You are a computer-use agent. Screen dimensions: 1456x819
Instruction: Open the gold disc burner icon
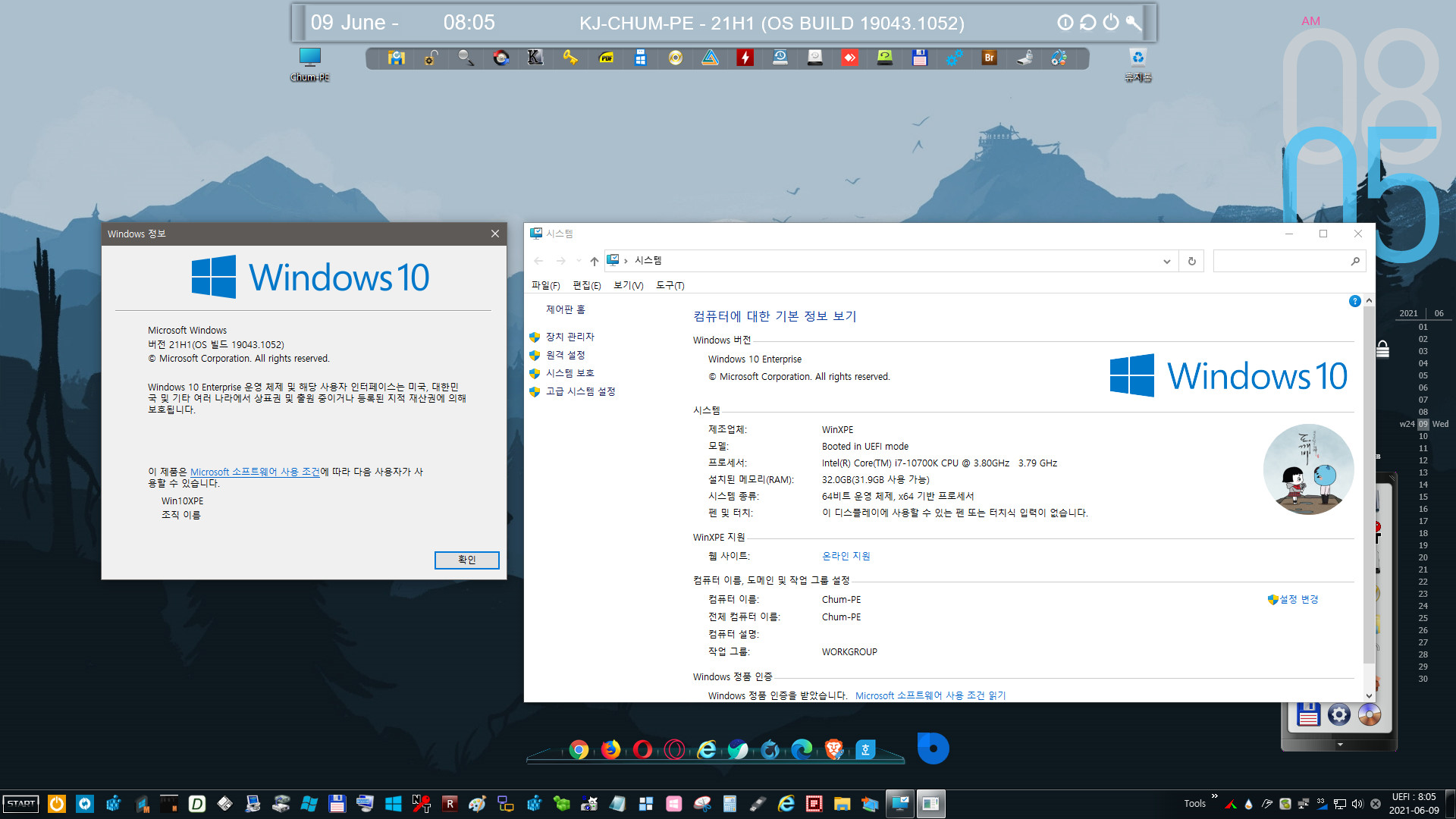coord(676,58)
